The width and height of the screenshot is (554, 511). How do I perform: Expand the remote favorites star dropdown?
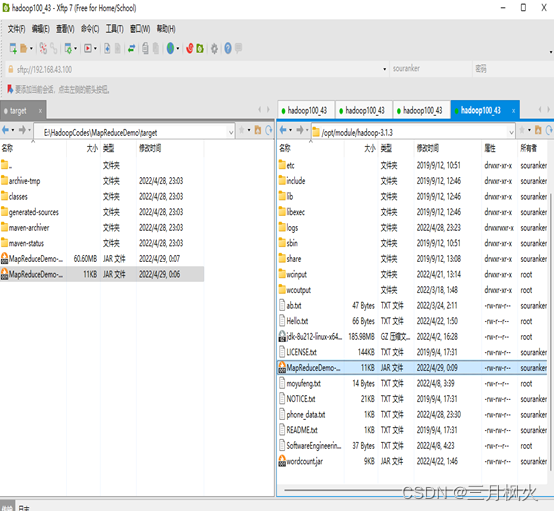(529, 130)
